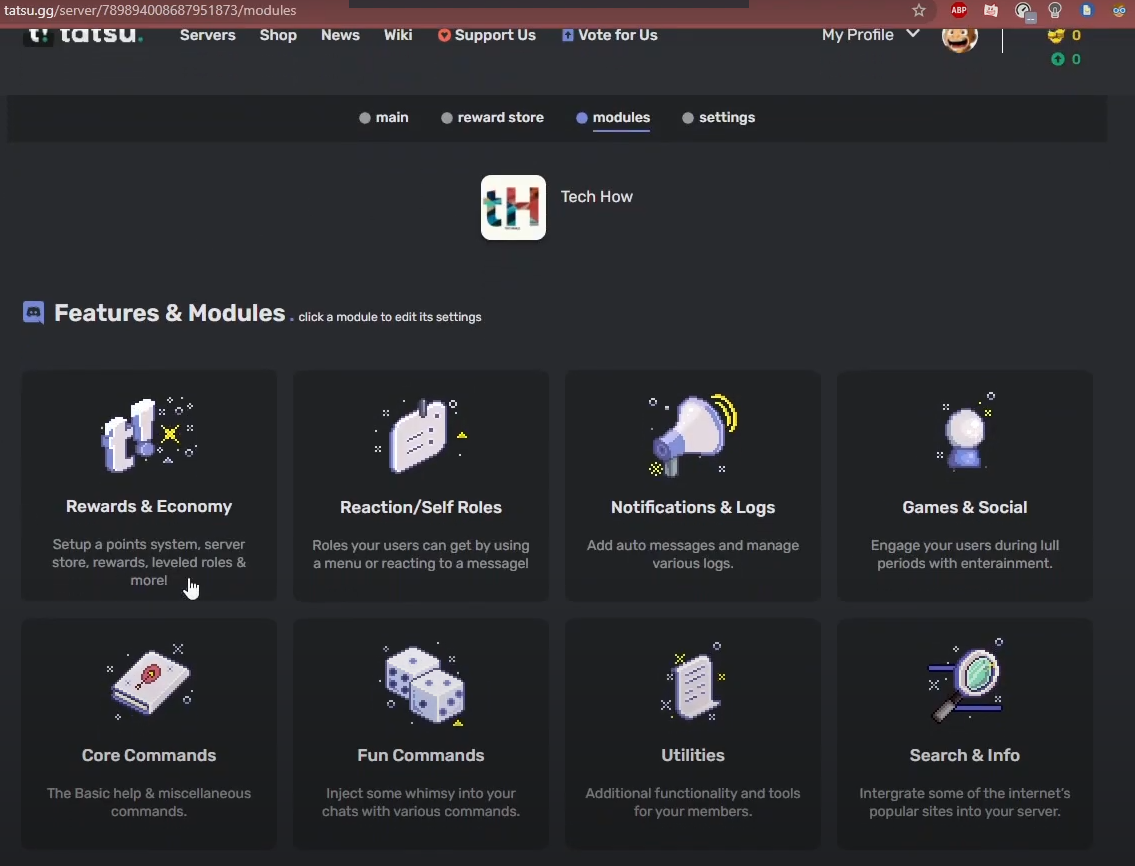Click the Reaction/Self Roles speech bubble icon

(x=421, y=435)
